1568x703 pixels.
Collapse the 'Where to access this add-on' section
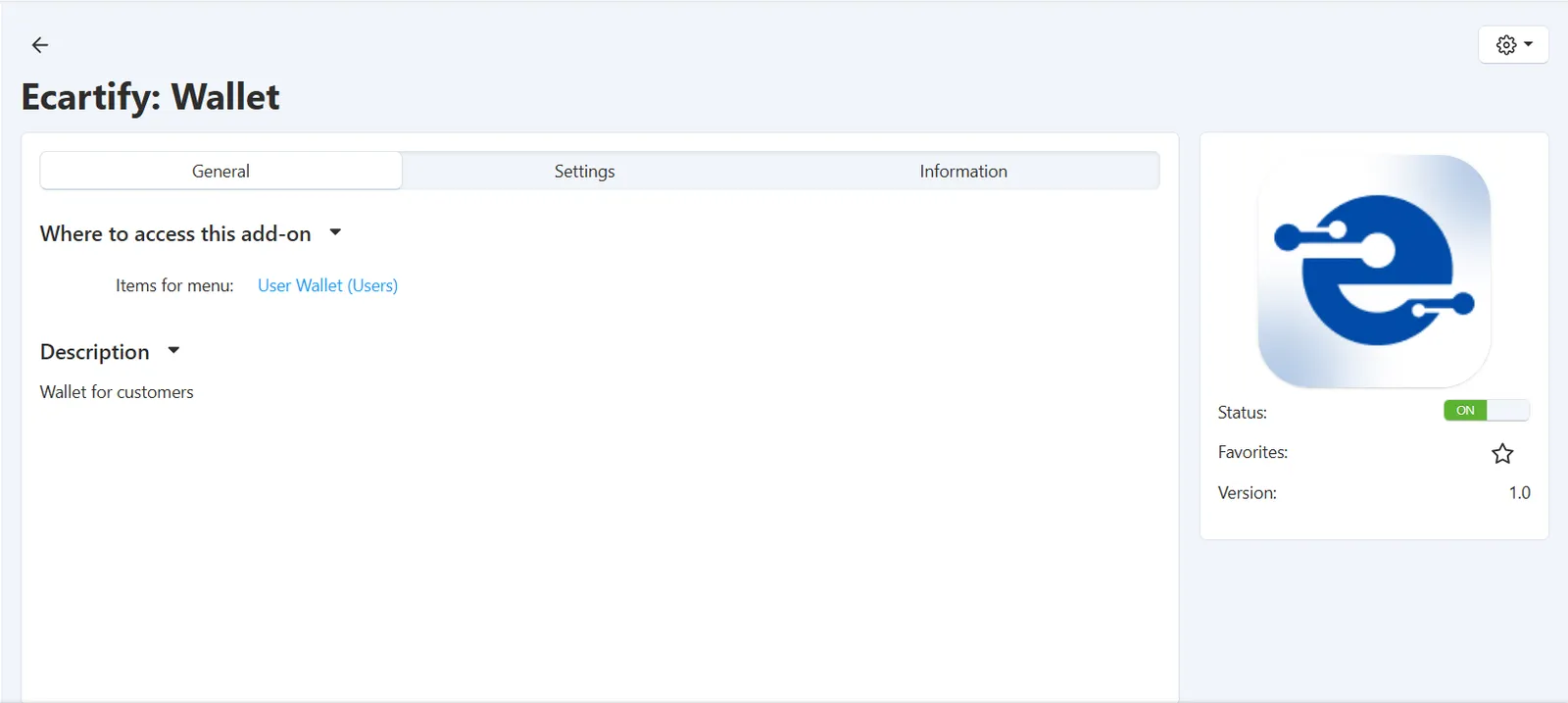click(x=335, y=232)
